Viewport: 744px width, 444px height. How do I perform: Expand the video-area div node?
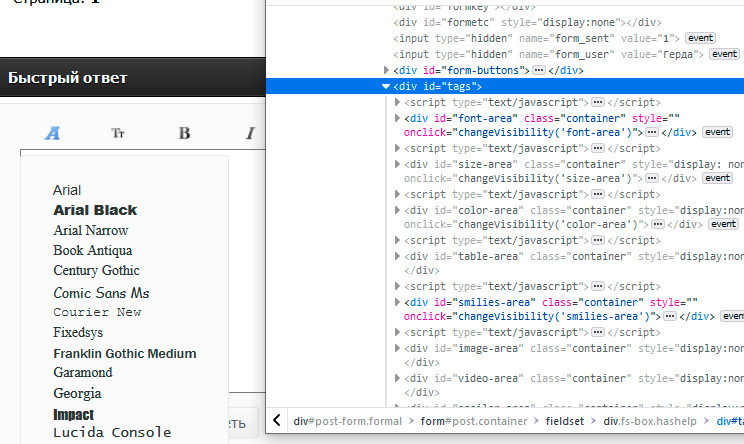(398, 379)
